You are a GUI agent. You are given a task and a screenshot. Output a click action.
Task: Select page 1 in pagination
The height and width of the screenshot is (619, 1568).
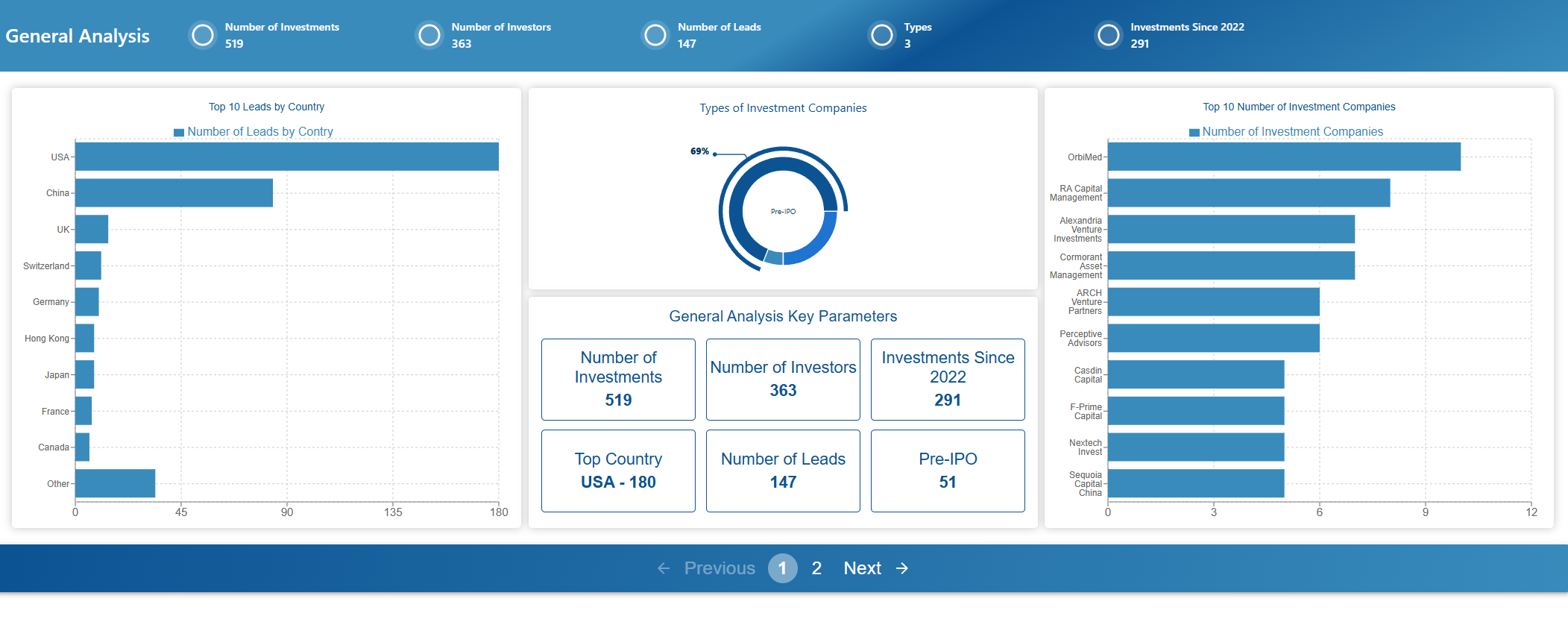coord(782,568)
